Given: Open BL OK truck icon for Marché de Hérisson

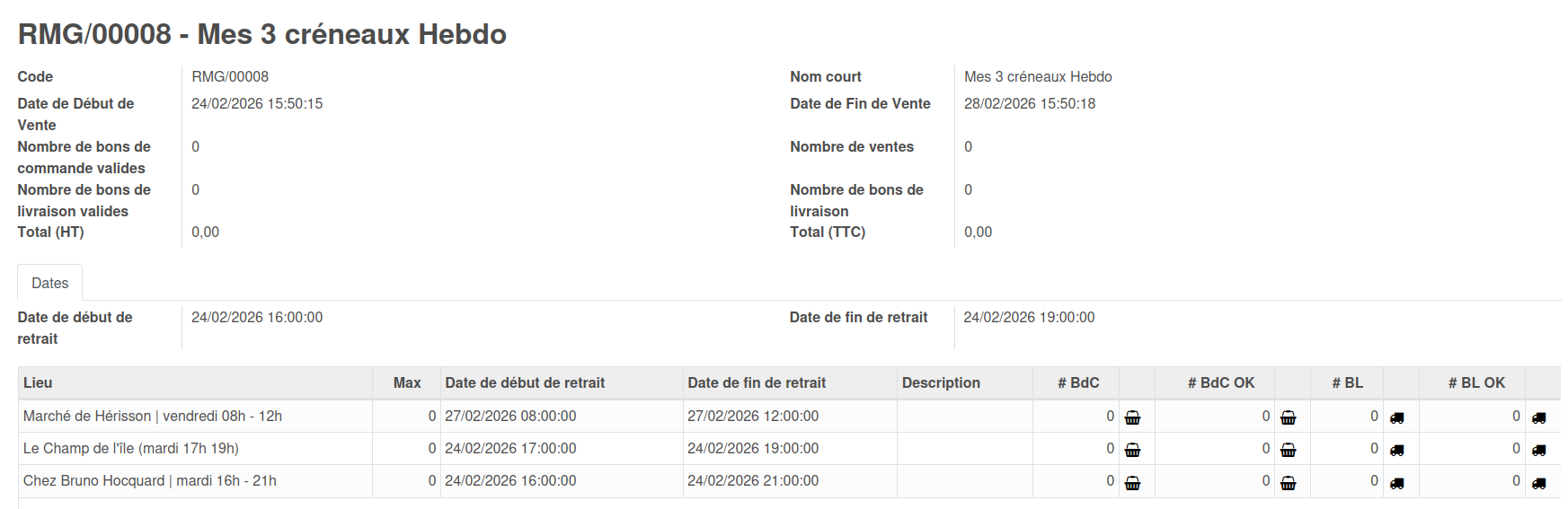Looking at the screenshot, I should point(1538,417).
